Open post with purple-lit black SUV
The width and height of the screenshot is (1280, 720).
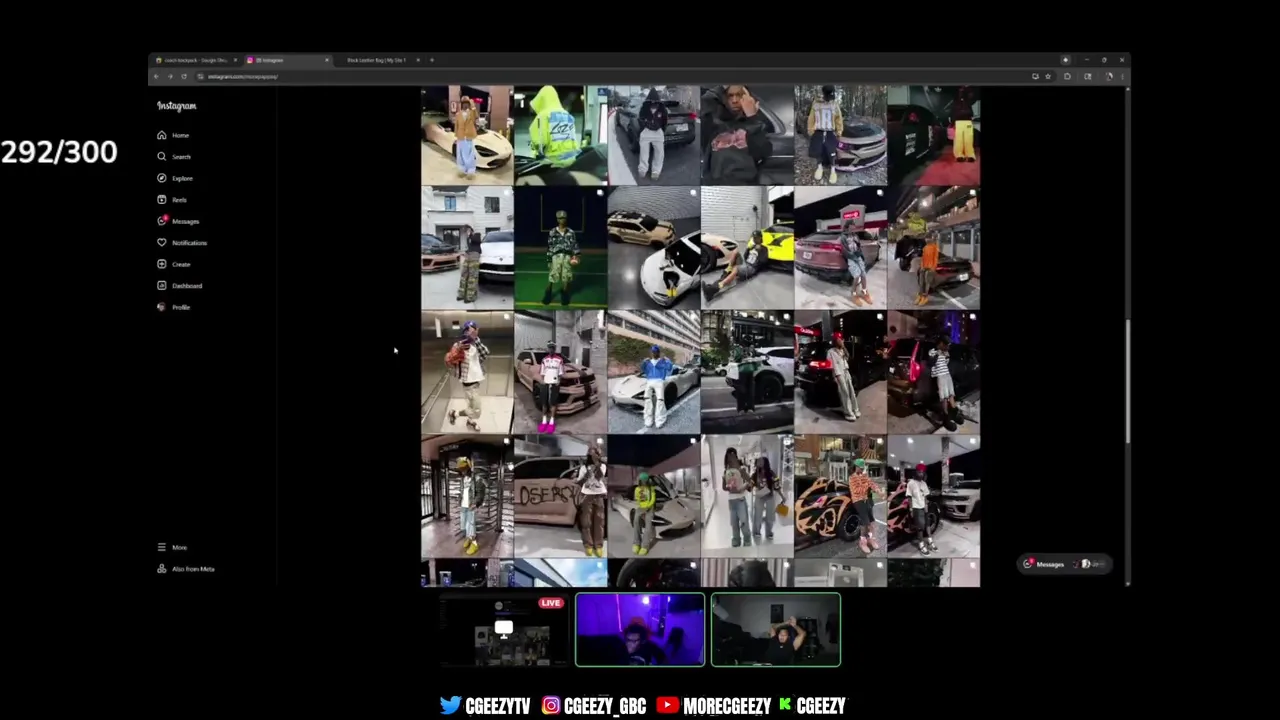coord(934,372)
